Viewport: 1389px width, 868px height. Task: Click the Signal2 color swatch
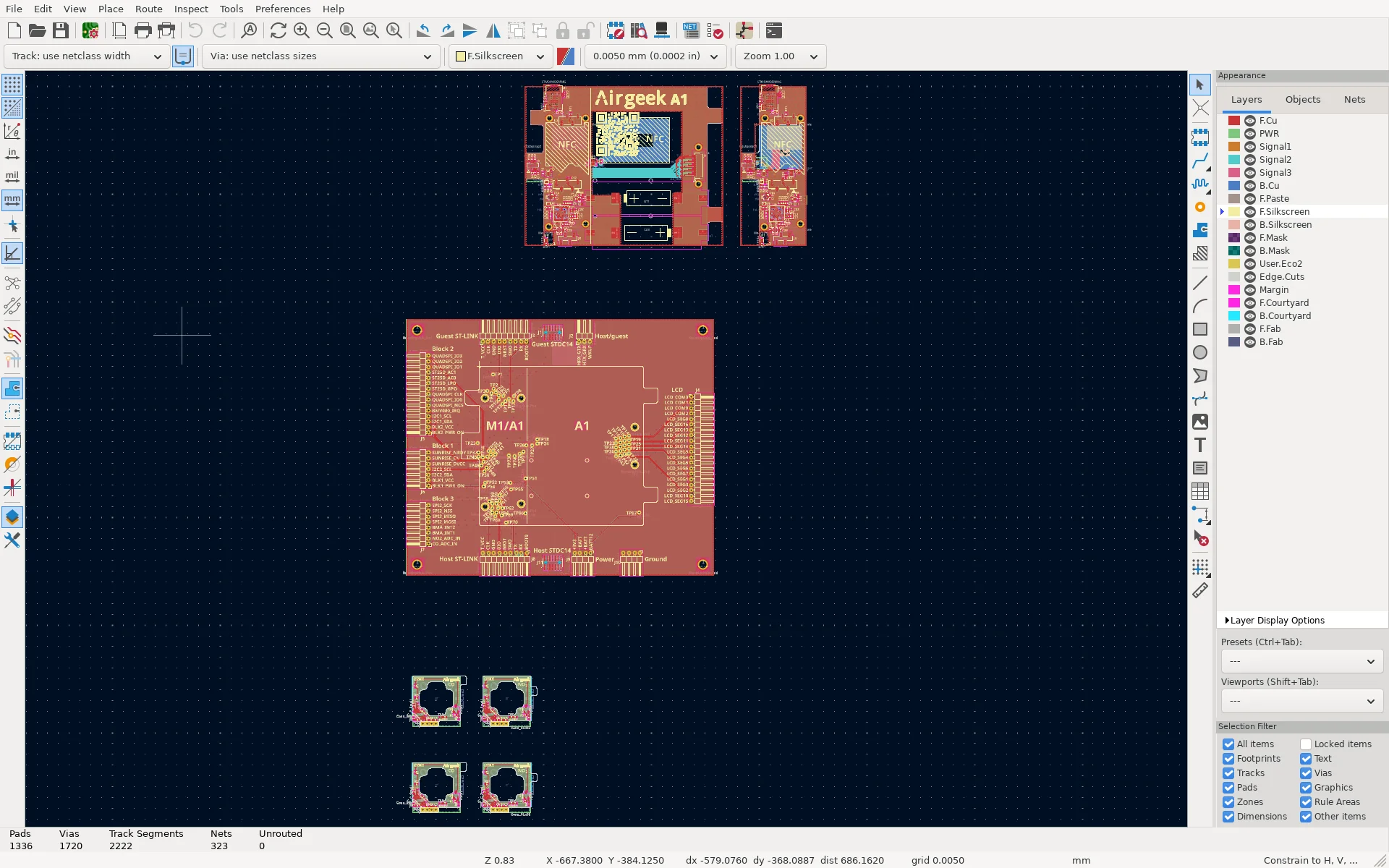pos(1234,160)
